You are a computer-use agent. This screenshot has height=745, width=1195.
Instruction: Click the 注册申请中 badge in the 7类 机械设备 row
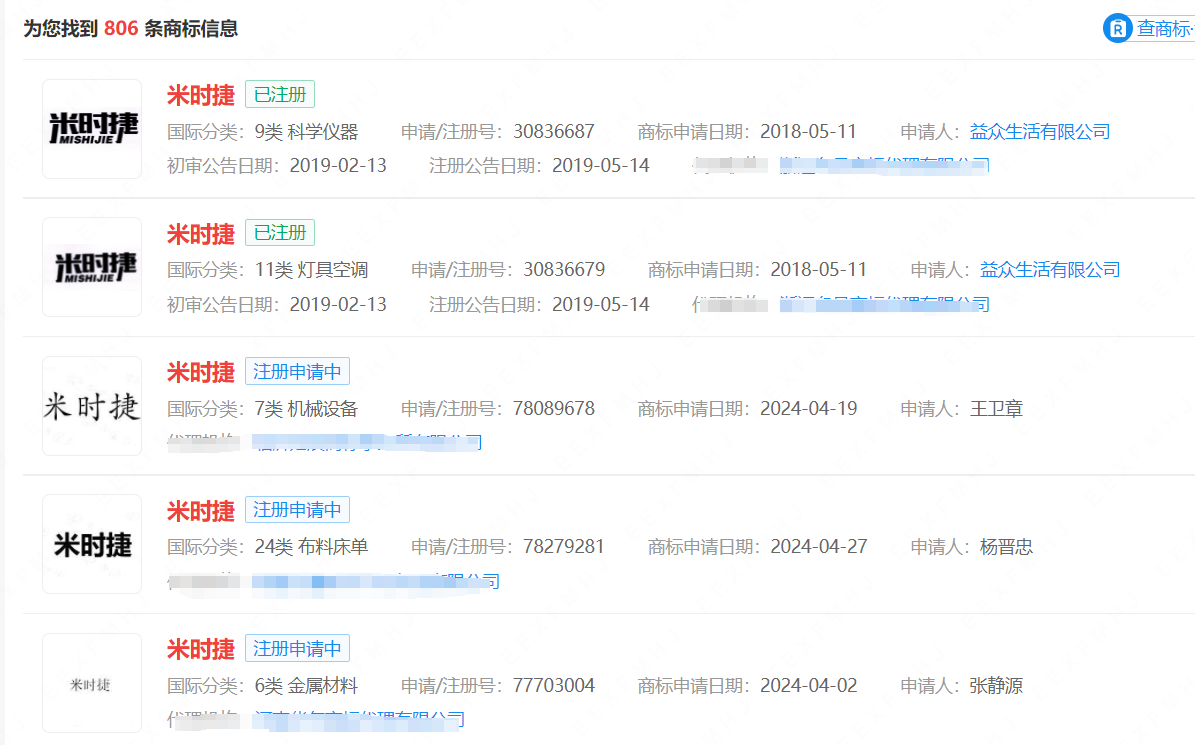[x=297, y=371]
